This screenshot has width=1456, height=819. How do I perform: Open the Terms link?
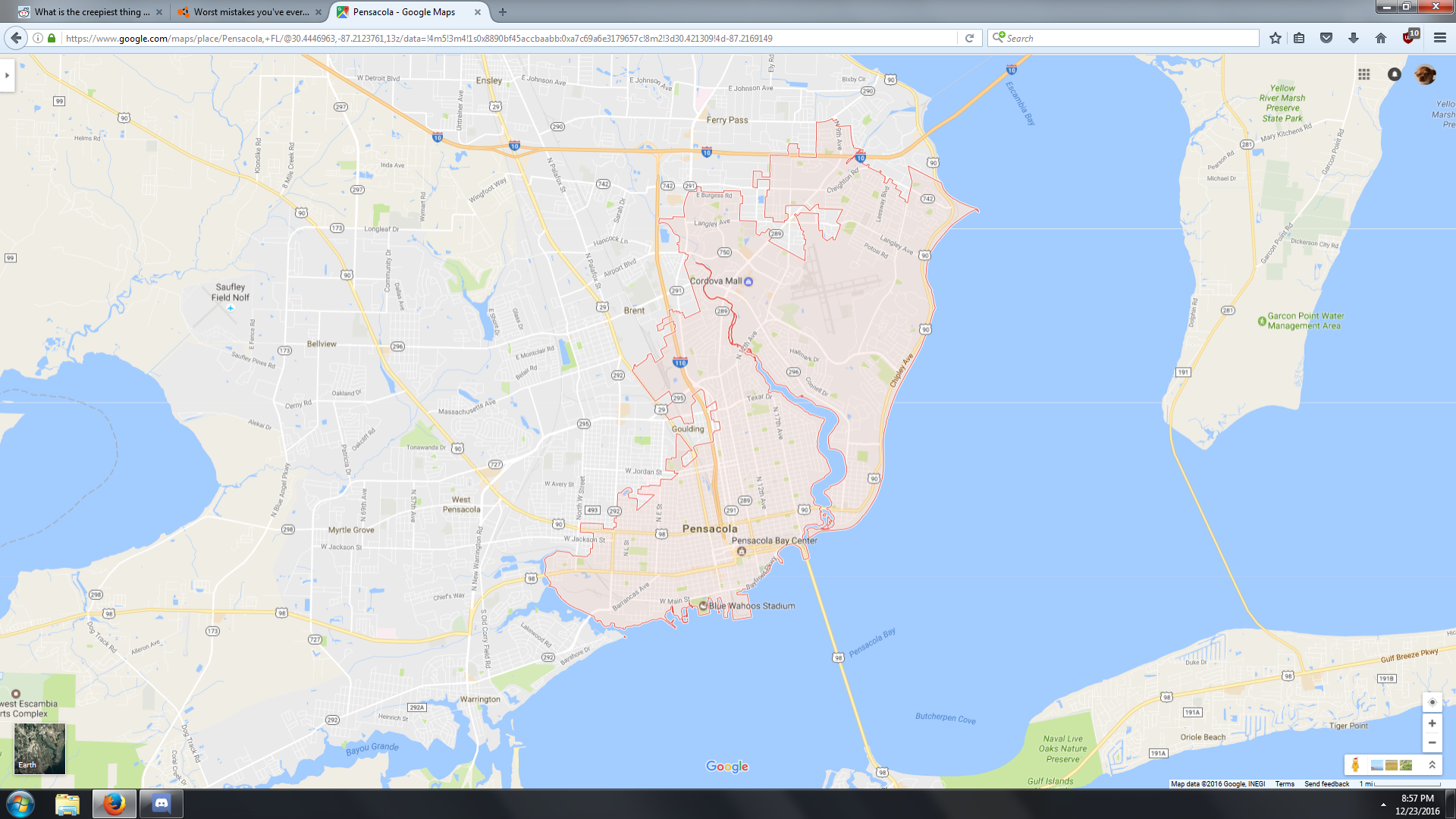[1285, 784]
